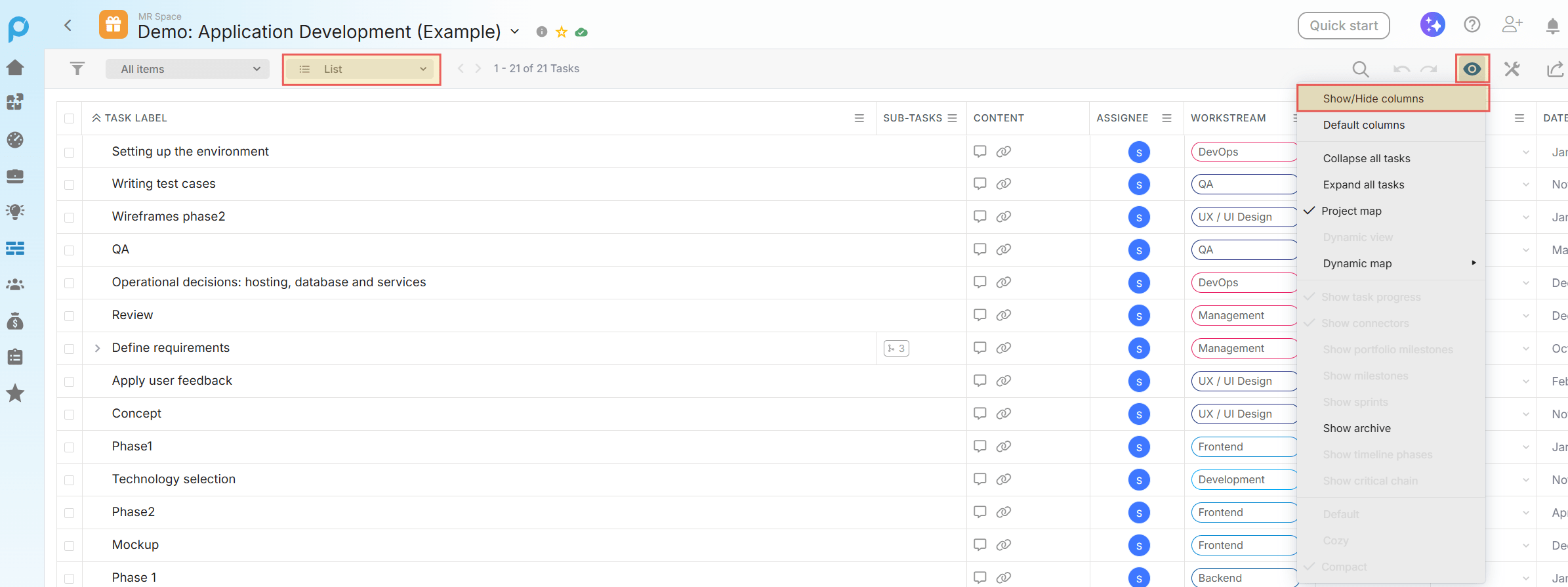This screenshot has height=587, width=1568.
Task: Click the wrench and screwdriver tools icon
Action: [1512, 69]
